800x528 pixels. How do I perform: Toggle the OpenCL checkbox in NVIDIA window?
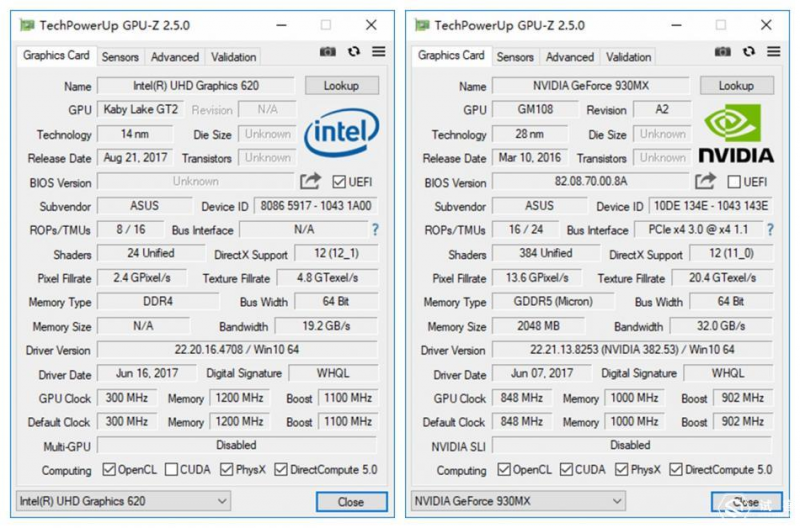click(x=504, y=469)
